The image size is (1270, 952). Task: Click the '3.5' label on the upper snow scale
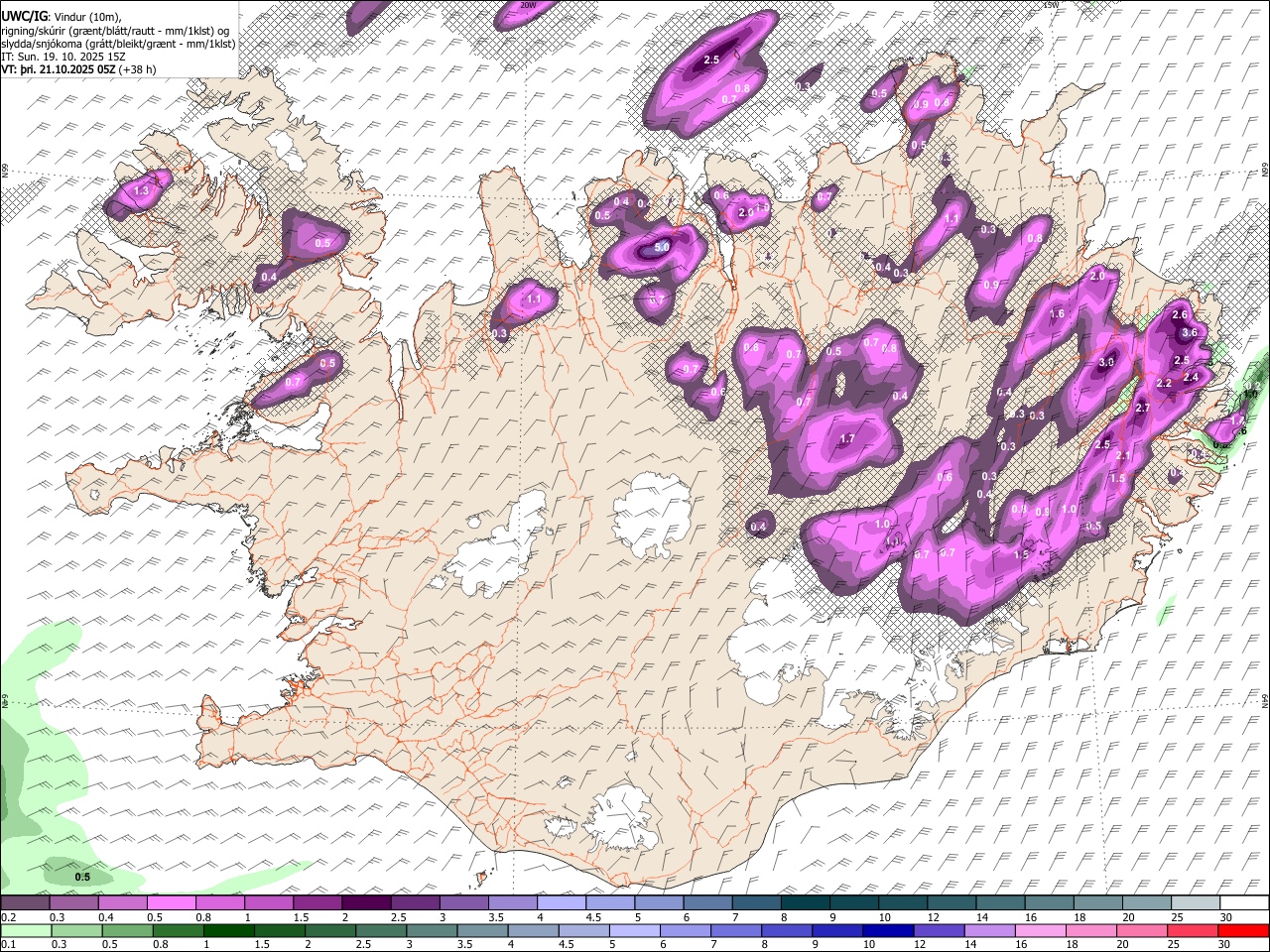click(x=496, y=917)
